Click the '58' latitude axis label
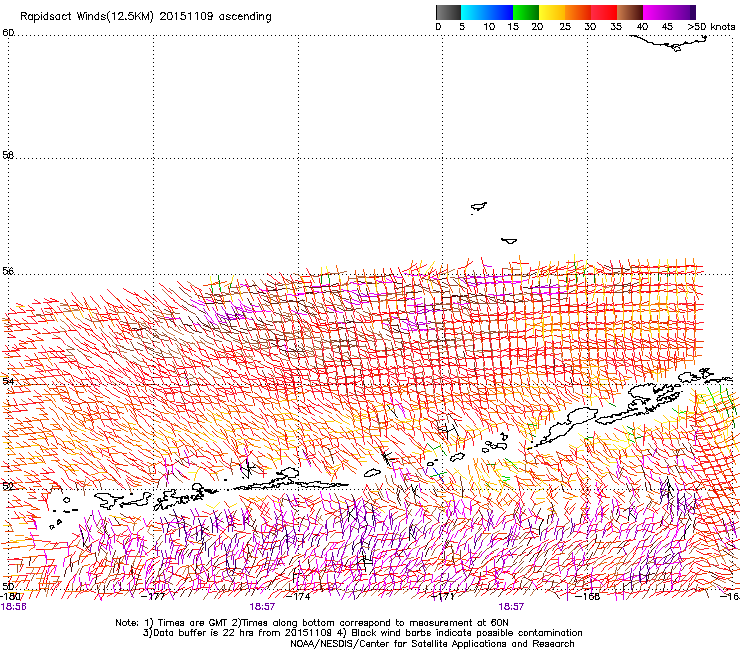This screenshot has height=650, width=740. (8, 155)
